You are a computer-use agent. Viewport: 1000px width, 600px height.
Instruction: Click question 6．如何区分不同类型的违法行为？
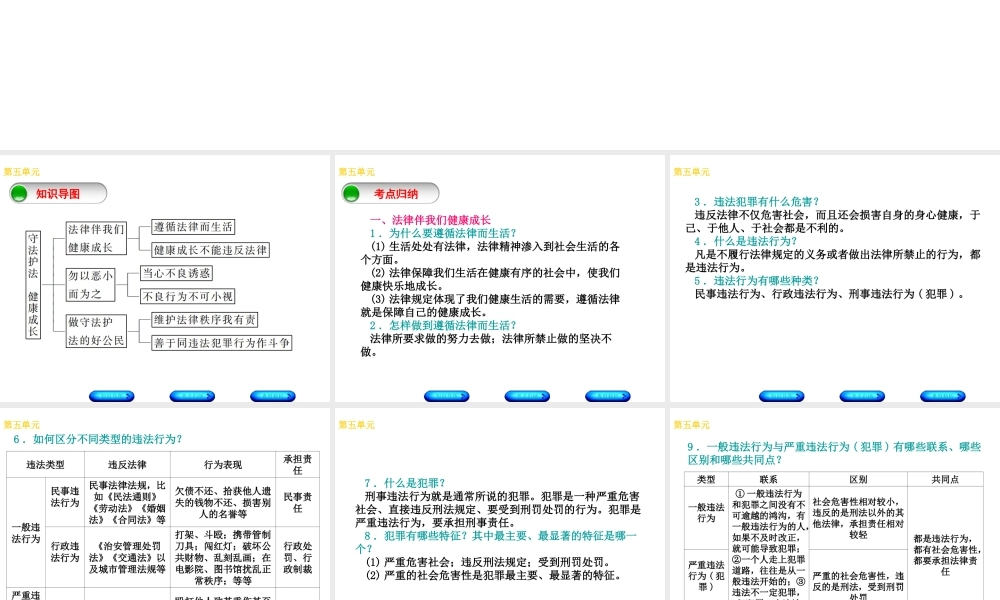pos(98,439)
